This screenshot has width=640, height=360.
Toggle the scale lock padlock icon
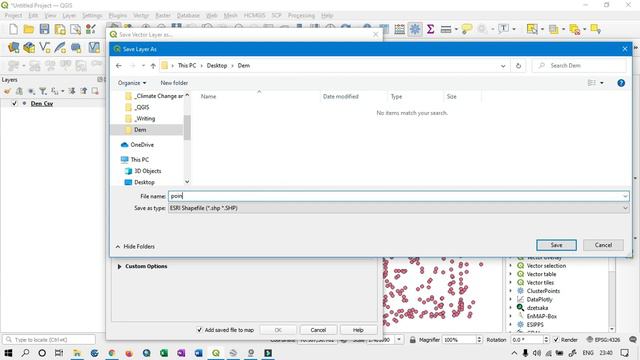pos(412,340)
